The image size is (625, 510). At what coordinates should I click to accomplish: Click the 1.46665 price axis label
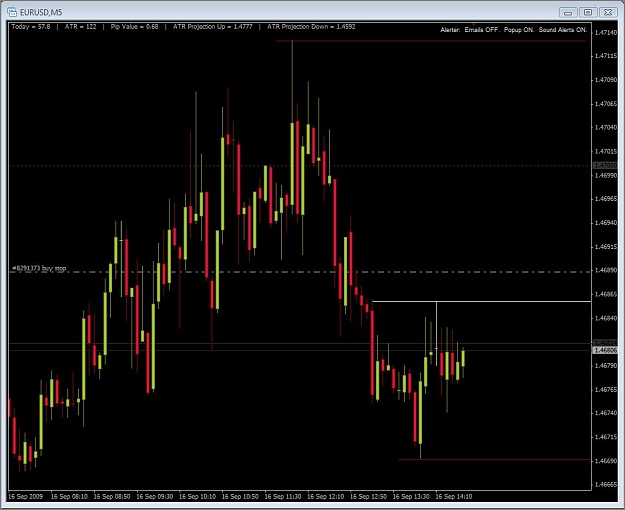tap(605, 484)
